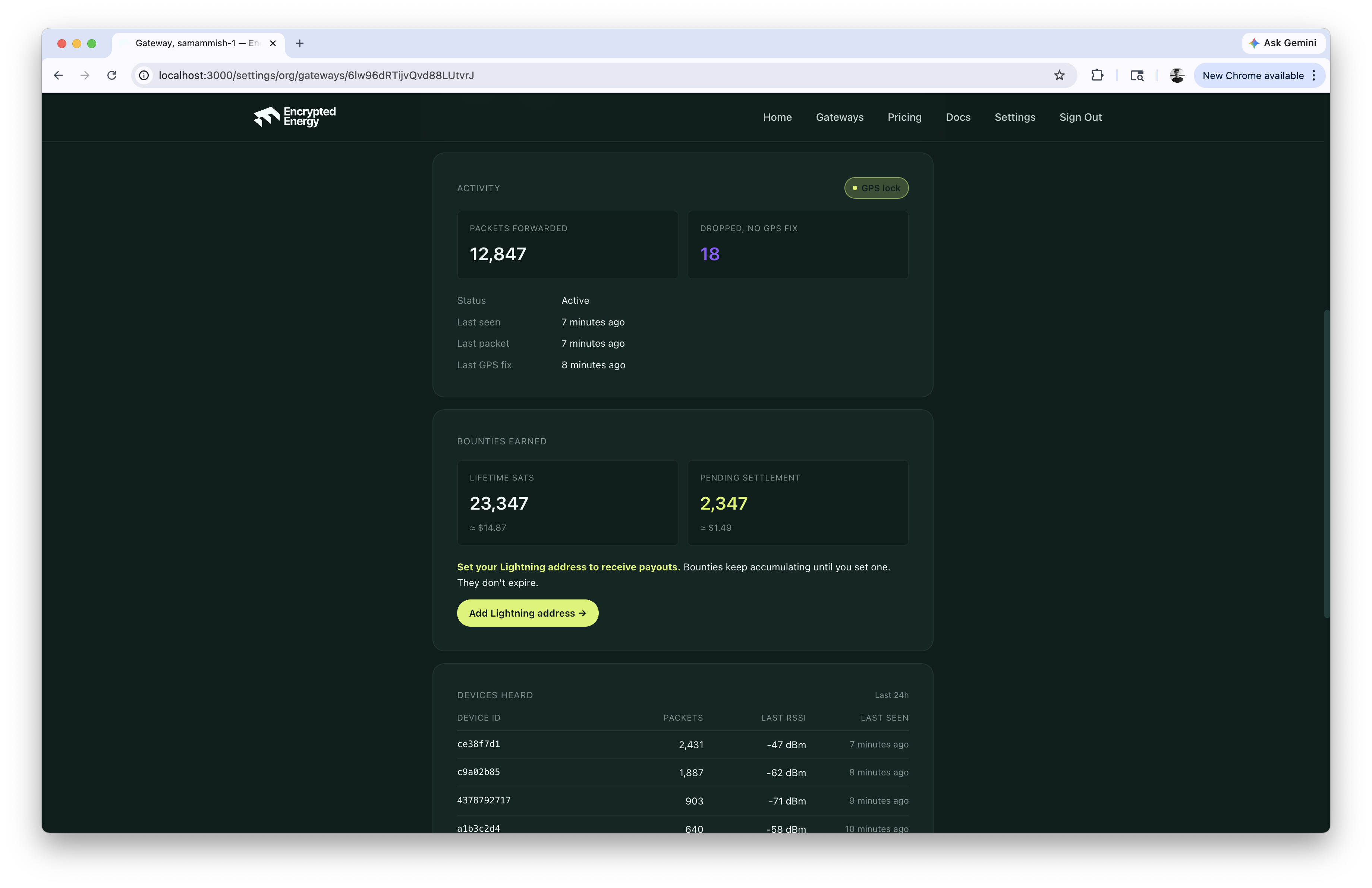Click the packets count 903
The width and height of the screenshot is (1372, 888).
694,801
